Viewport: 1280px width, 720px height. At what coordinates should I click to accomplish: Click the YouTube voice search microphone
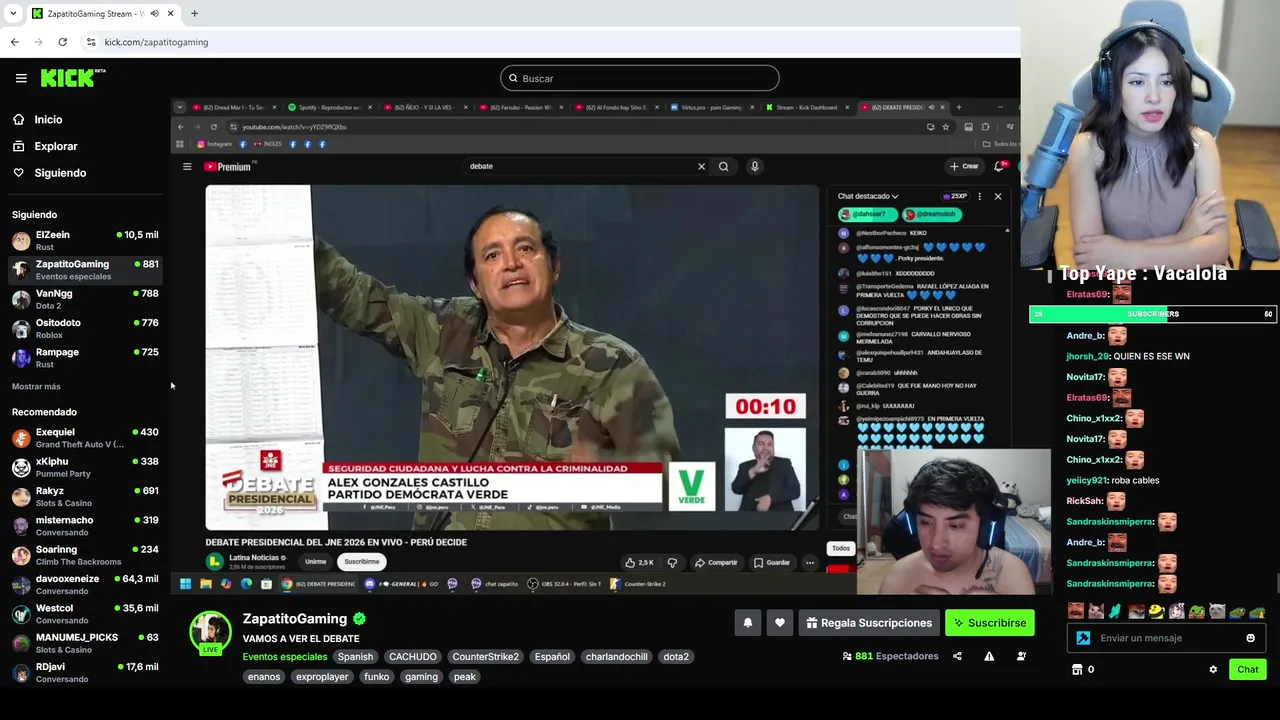point(755,166)
